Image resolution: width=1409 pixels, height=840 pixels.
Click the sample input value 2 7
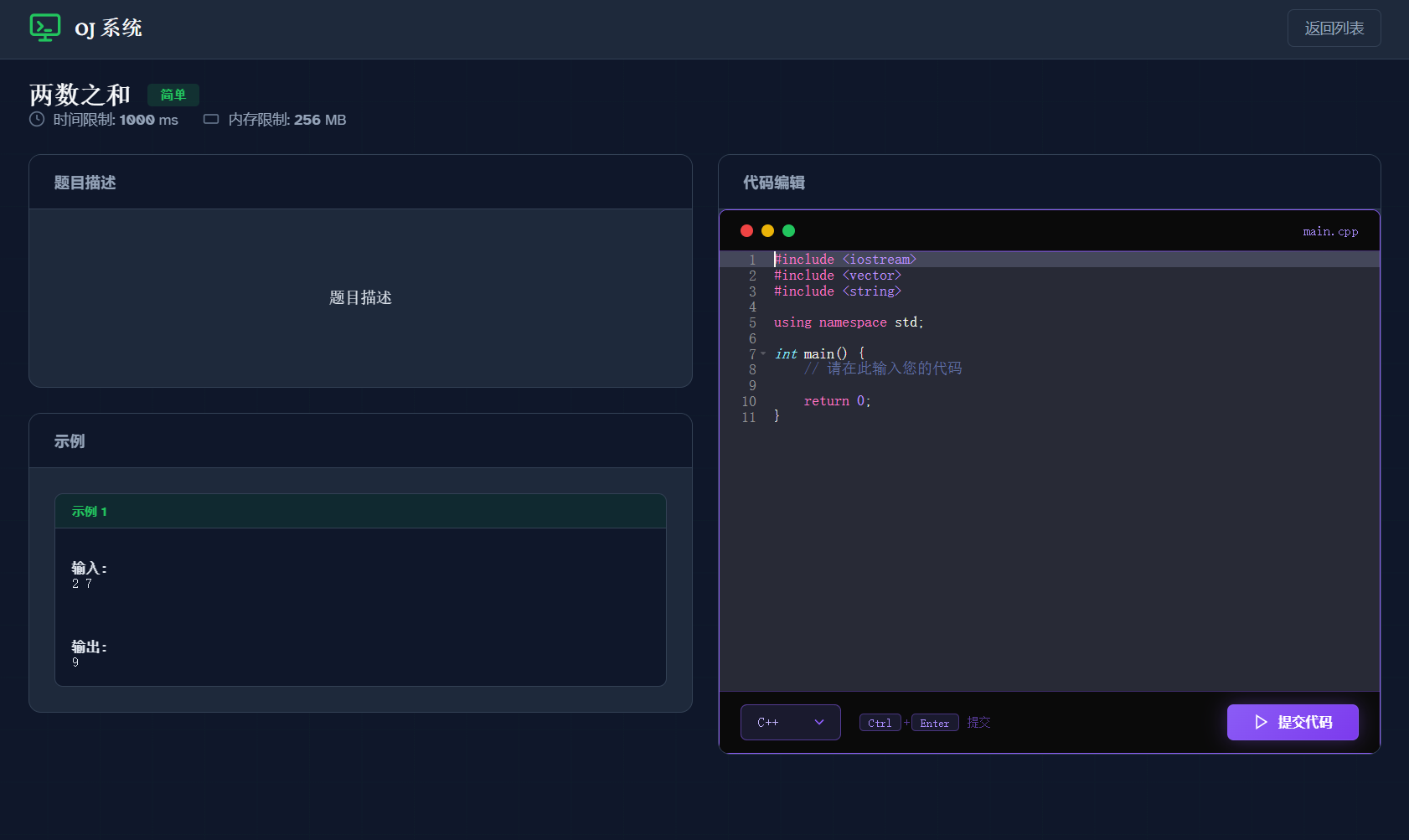coord(82,584)
